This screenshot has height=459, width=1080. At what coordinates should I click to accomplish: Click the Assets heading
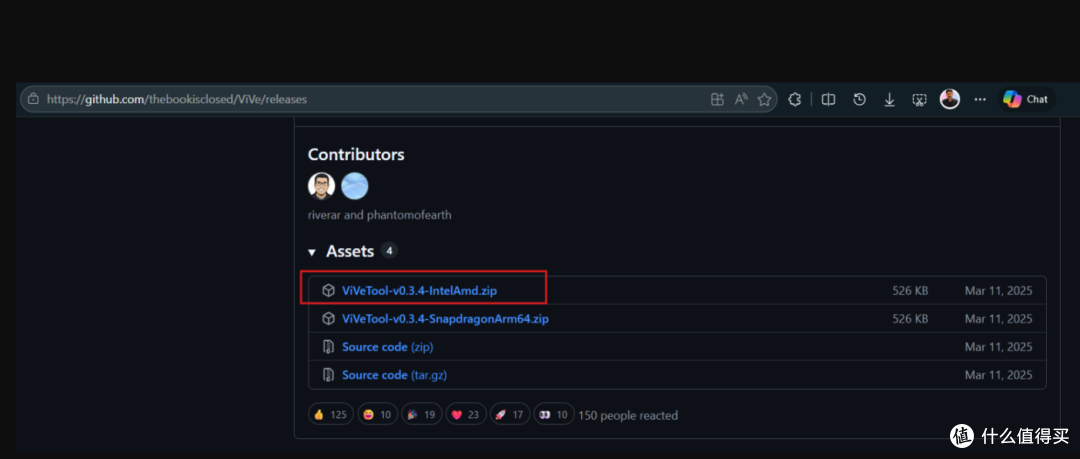(x=350, y=252)
